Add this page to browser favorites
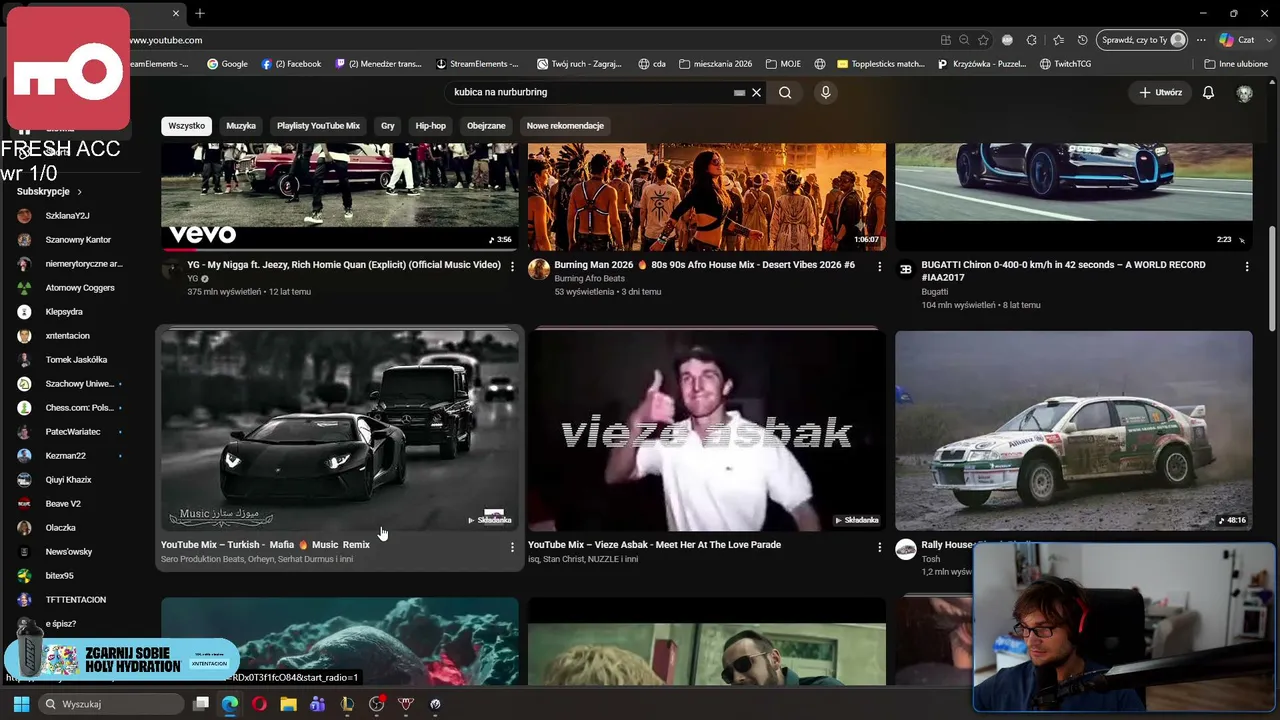1280x720 pixels. (x=984, y=40)
